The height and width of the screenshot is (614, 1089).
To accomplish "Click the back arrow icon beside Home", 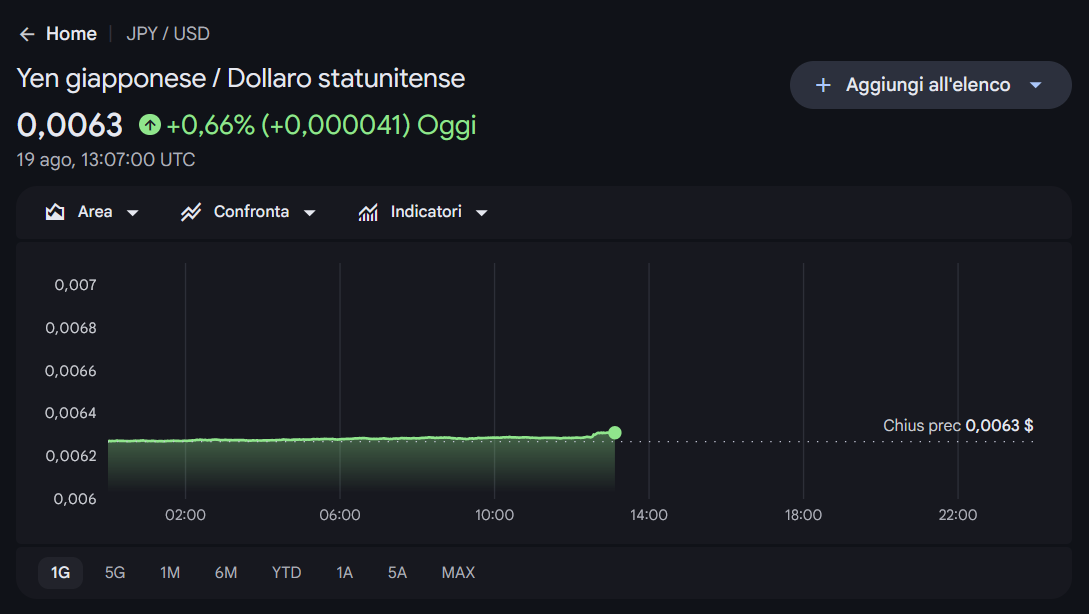I will click(27, 34).
